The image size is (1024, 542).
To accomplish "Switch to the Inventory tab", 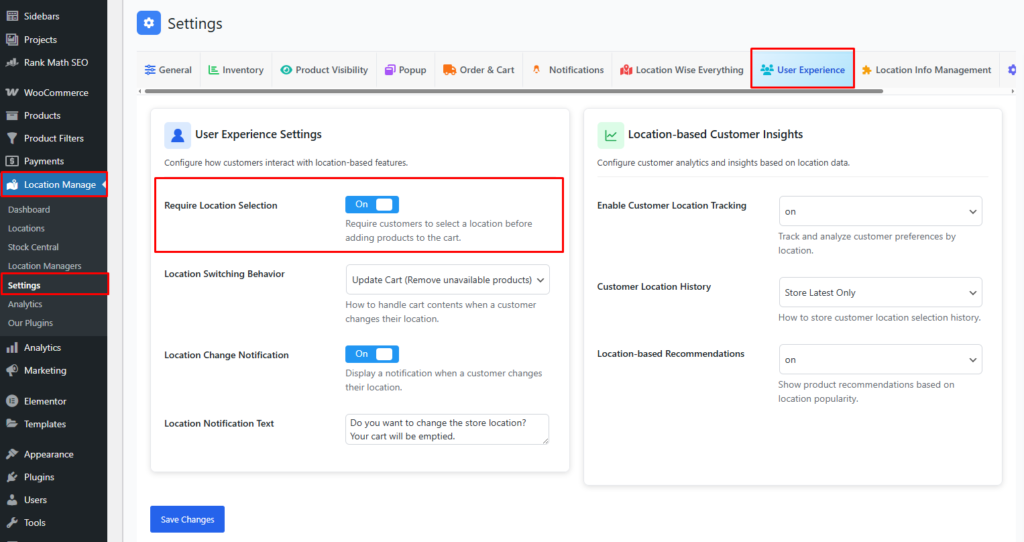I will click(236, 70).
